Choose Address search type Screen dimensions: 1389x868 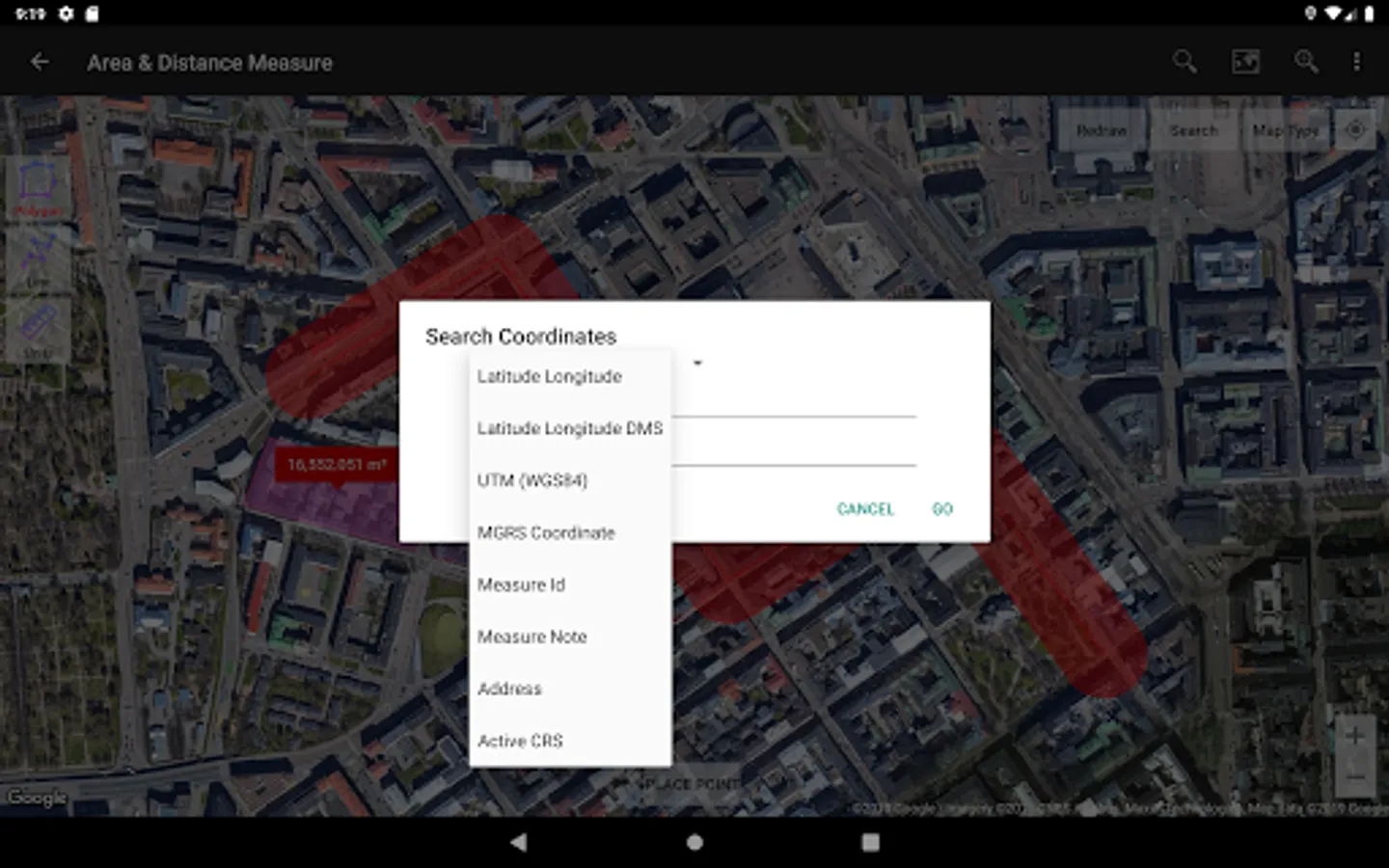[x=509, y=689]
